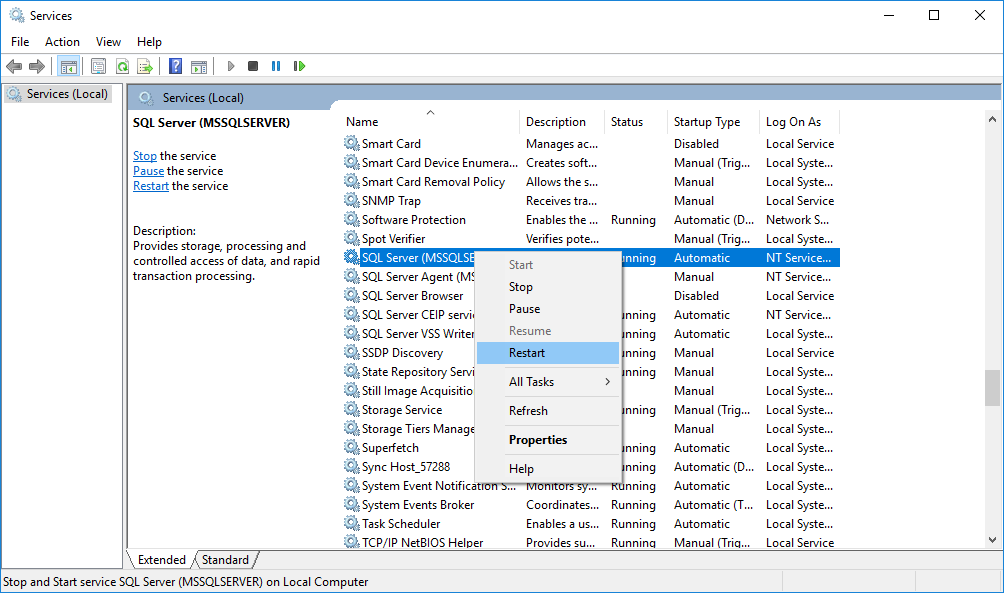Switch to the Standard tab

tap(225, 560)
